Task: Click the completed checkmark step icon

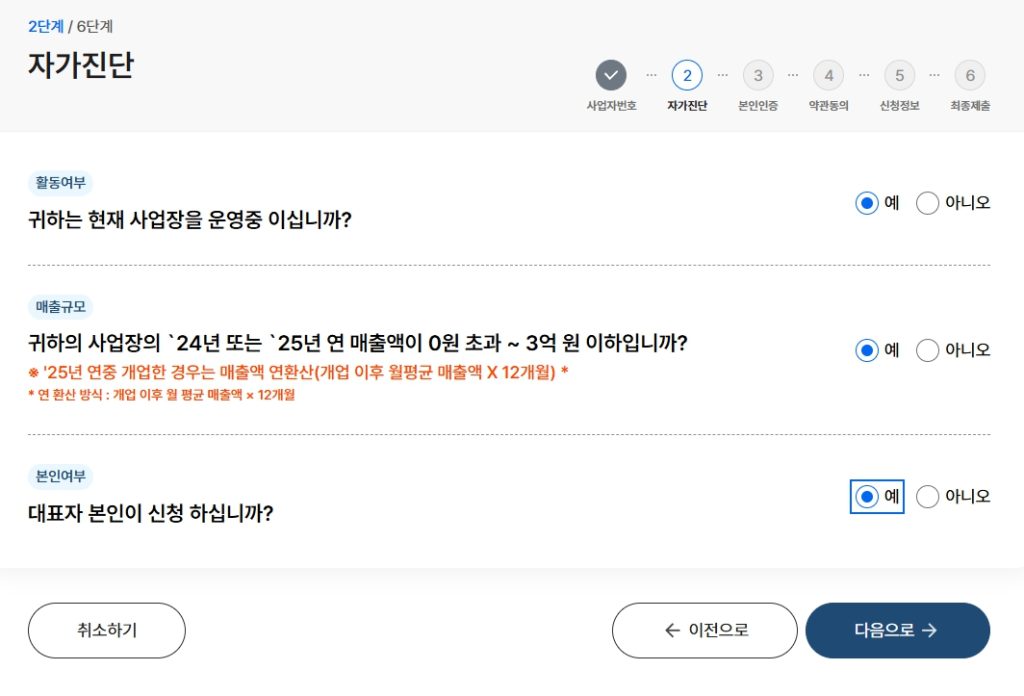Action: 611,75
